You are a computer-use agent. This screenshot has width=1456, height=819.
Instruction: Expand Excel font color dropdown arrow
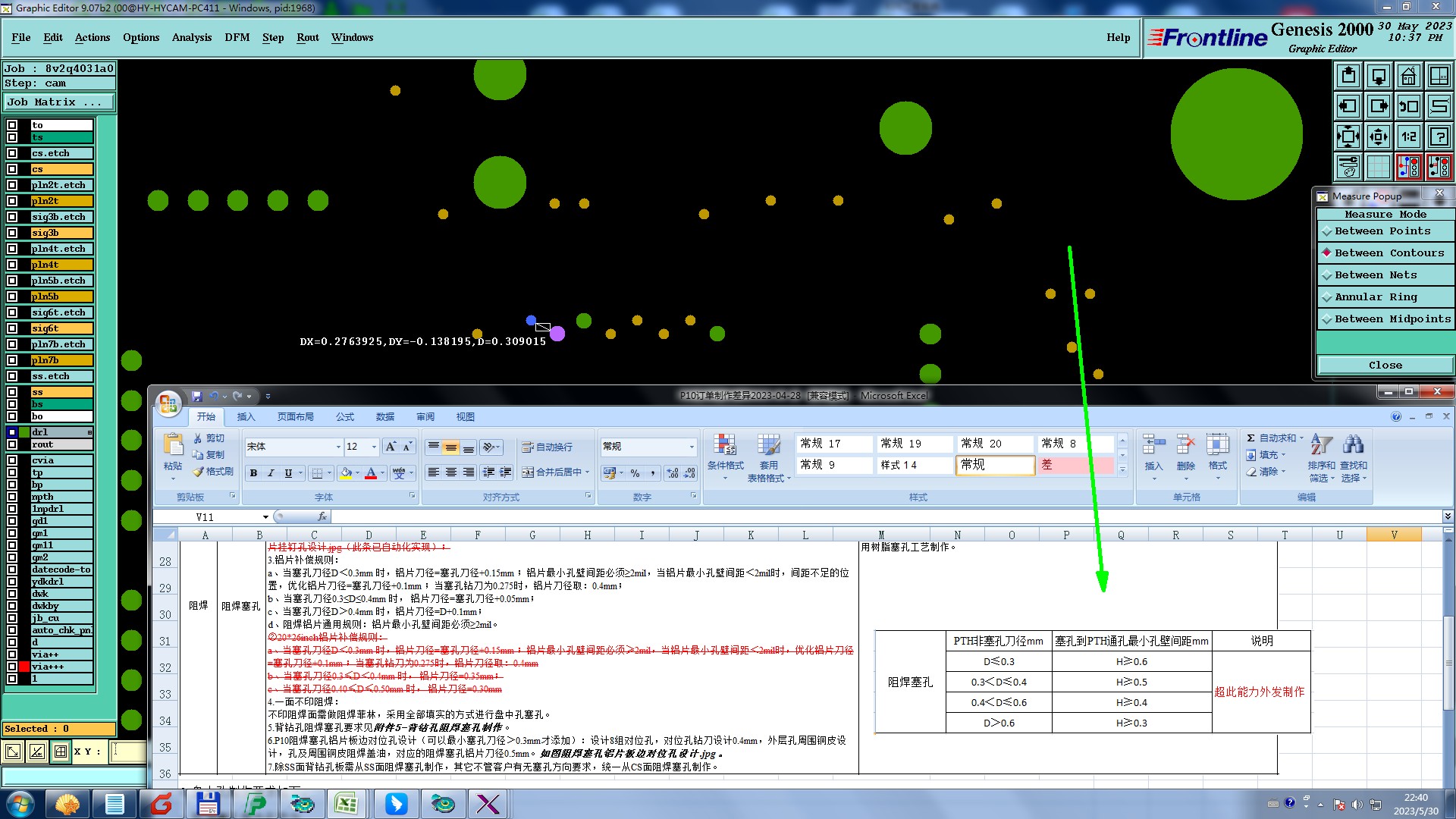pyautogui.click(x=383, y=473)
